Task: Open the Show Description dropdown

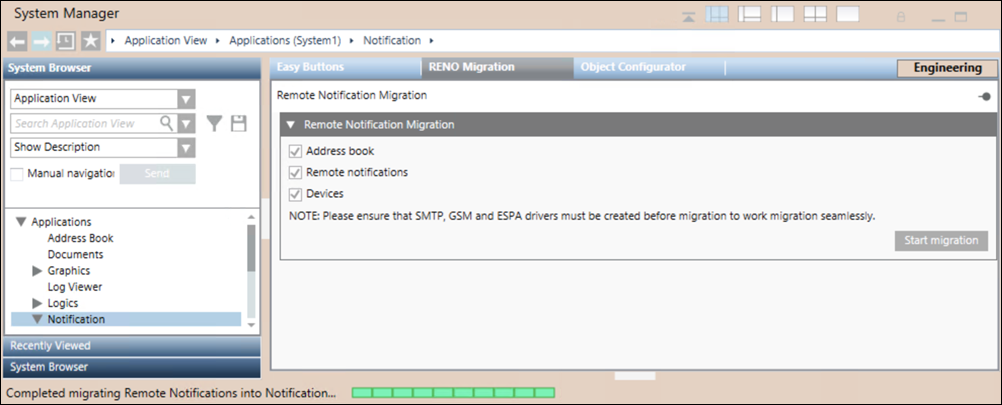Action: [x=185, y=147]
